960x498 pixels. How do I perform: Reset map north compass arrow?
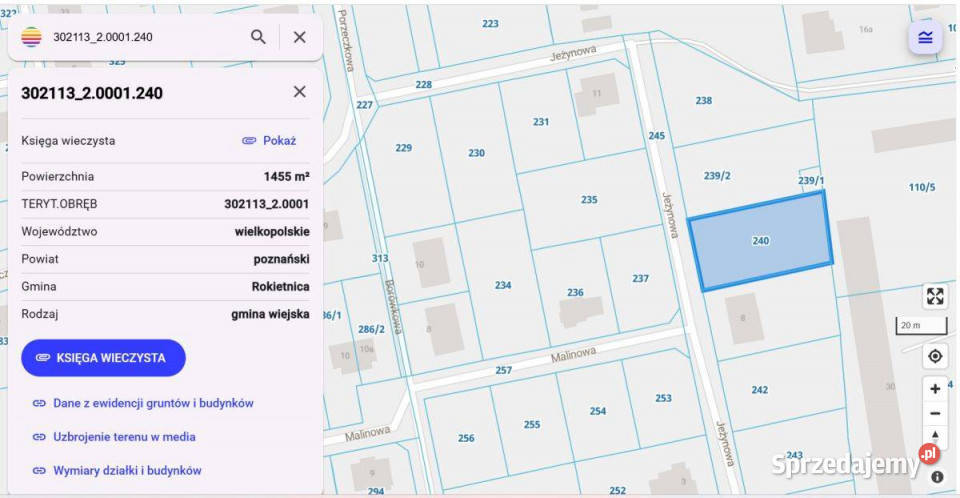pos(935,436)
